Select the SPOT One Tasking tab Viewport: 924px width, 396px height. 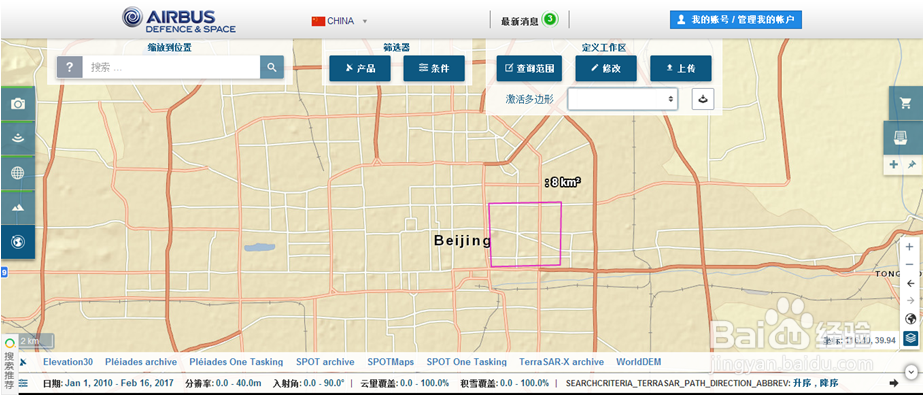pyautogui.click(x=467, y=362)
